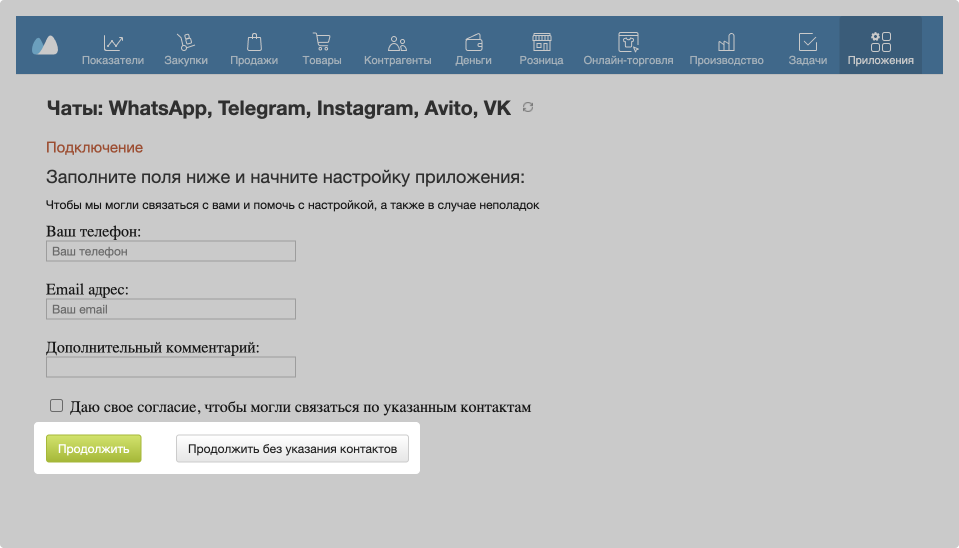Click into the Ваш email field

[171, 310]
